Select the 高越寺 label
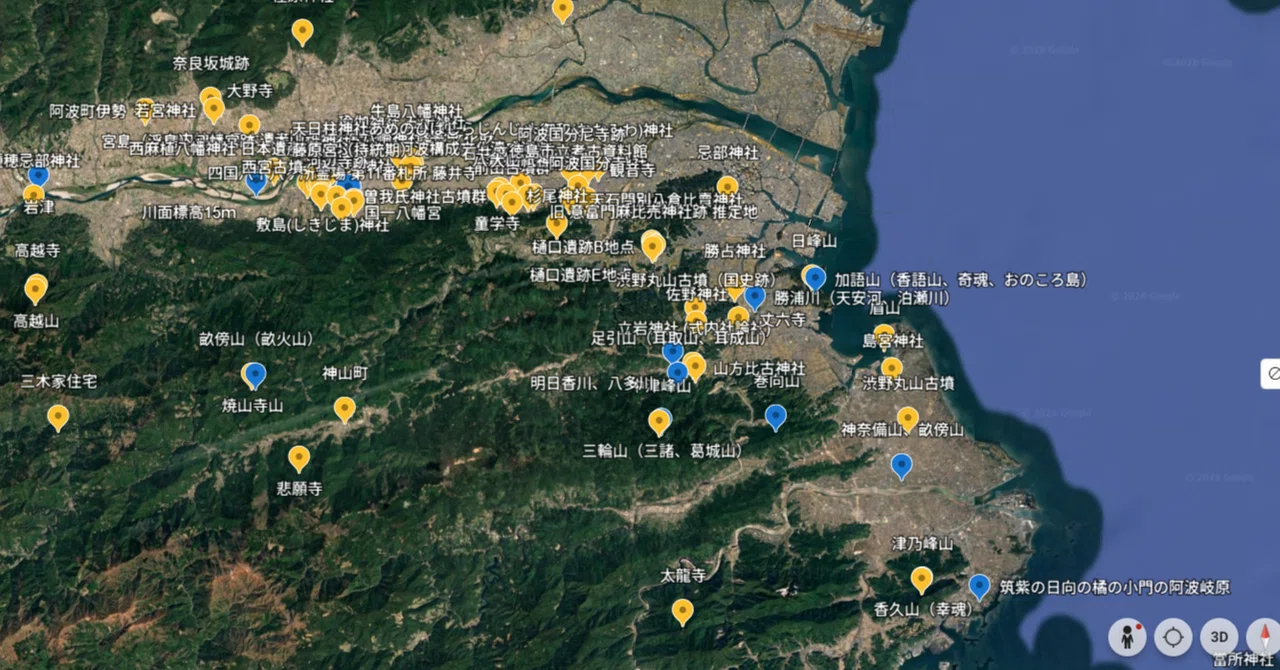Image resolution: width=1280 pixels, height=670 pixels. coord(37,251)
